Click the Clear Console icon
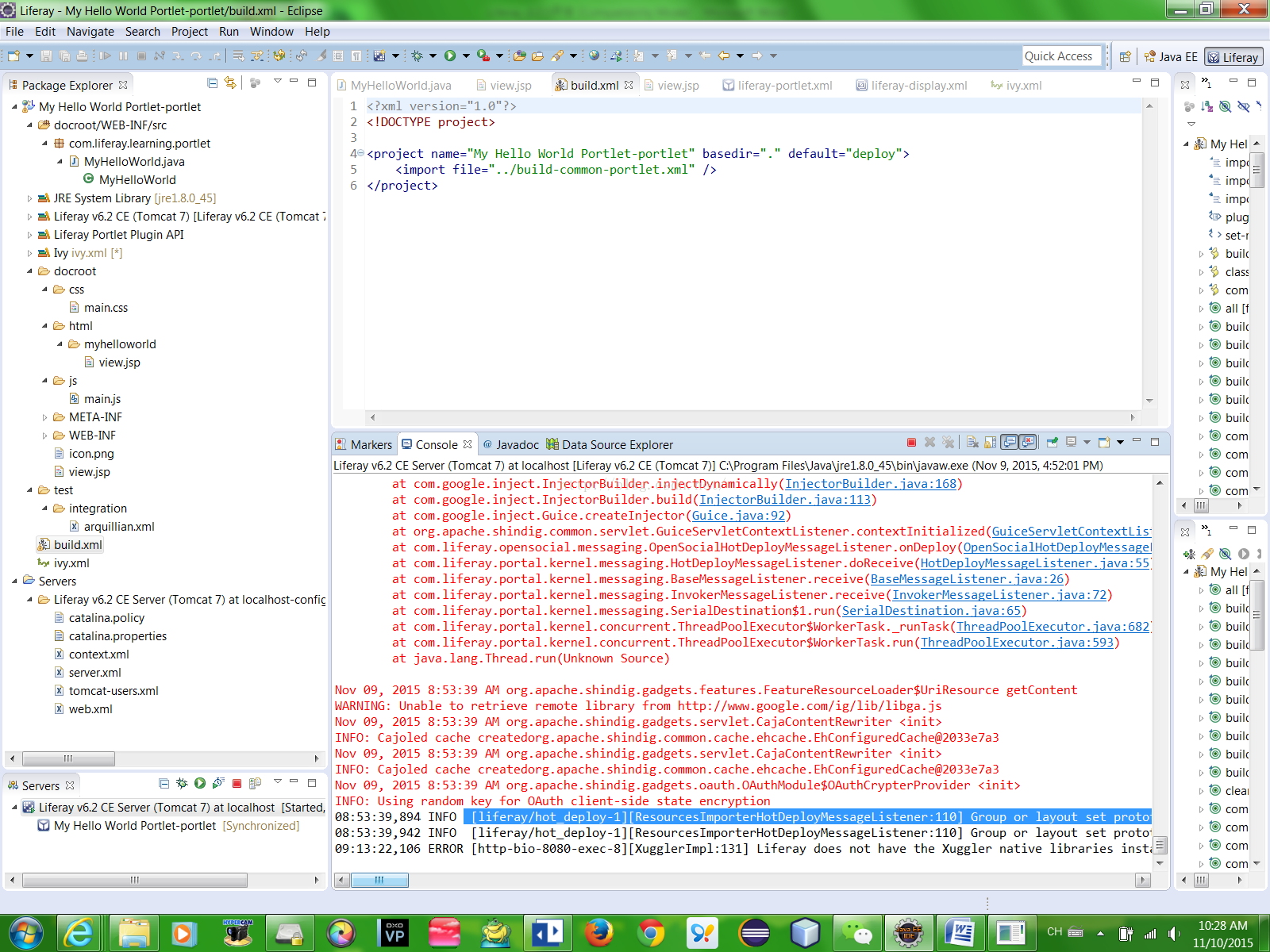The height and width of the screenshot is (952, 1270). coord(972,443)
